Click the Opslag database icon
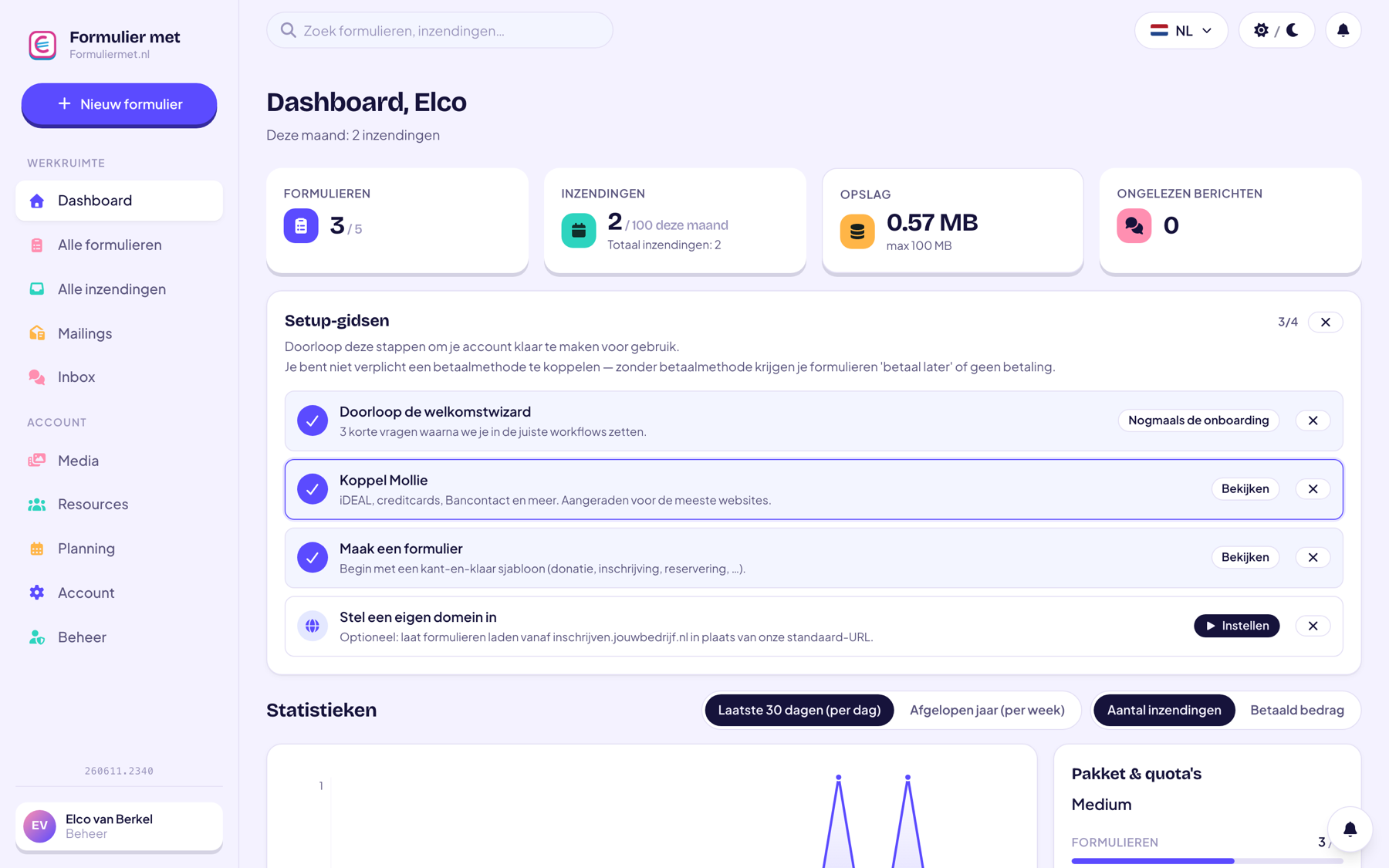 [857, 231]
